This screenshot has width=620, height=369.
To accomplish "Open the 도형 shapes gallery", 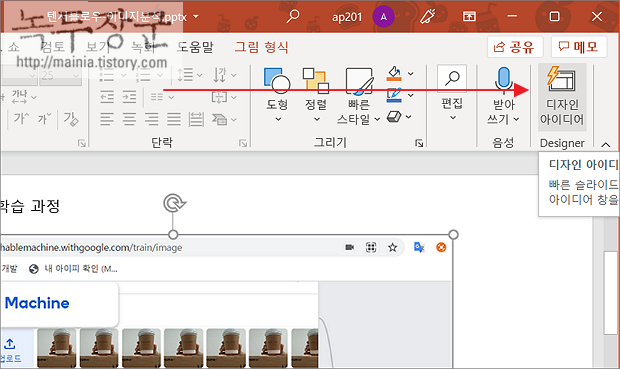I will pyautogui.click(x=277, y=94).
